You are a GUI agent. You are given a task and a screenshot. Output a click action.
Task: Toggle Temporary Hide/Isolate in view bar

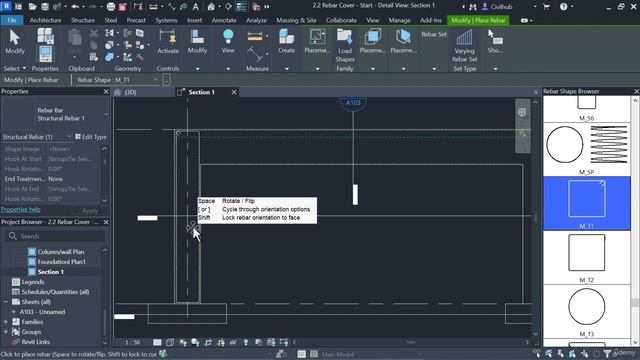click(233, 342)
